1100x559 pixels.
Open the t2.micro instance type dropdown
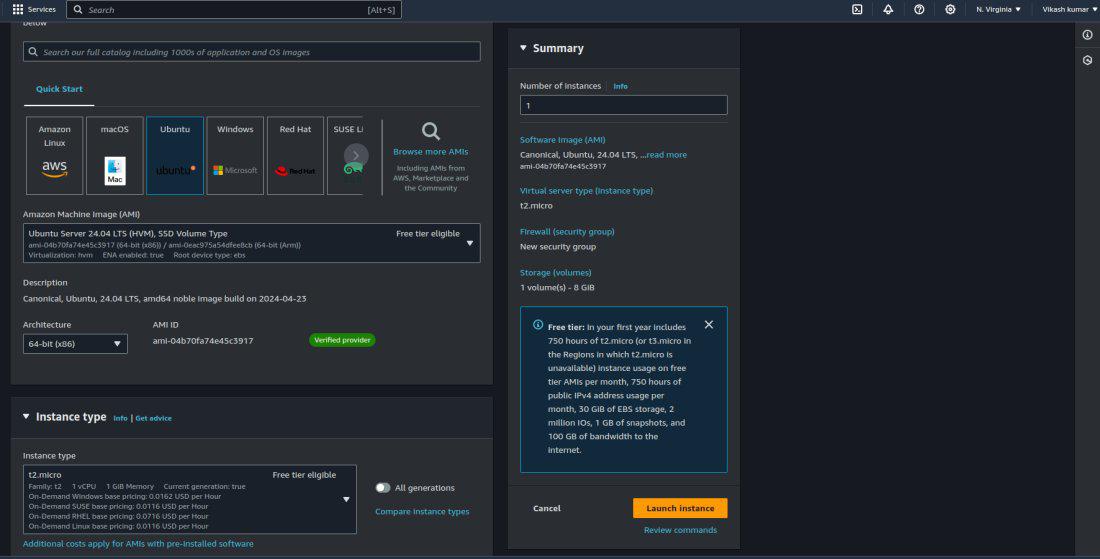coord(189,499)
